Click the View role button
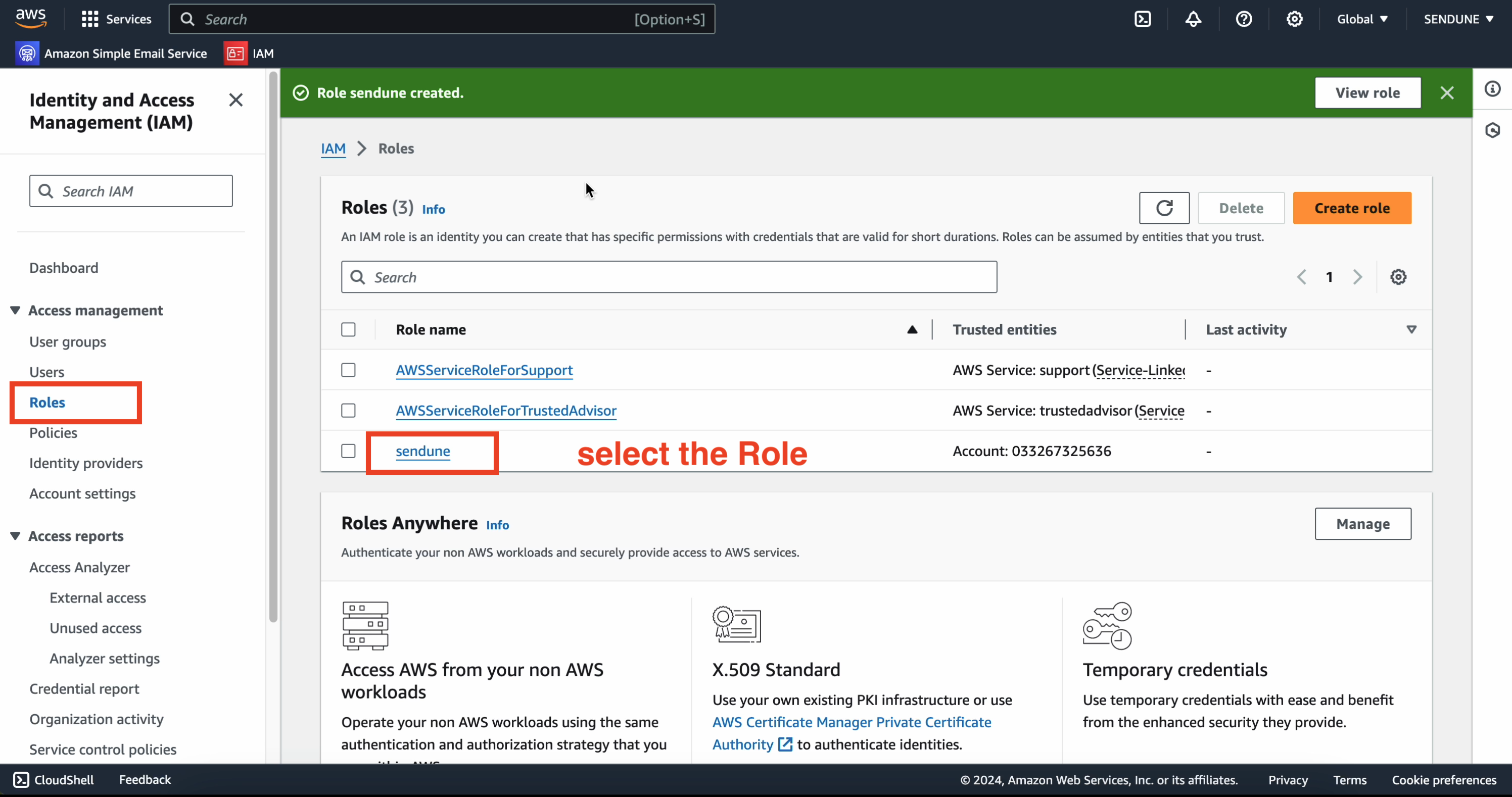 (x=1367, y=92)
